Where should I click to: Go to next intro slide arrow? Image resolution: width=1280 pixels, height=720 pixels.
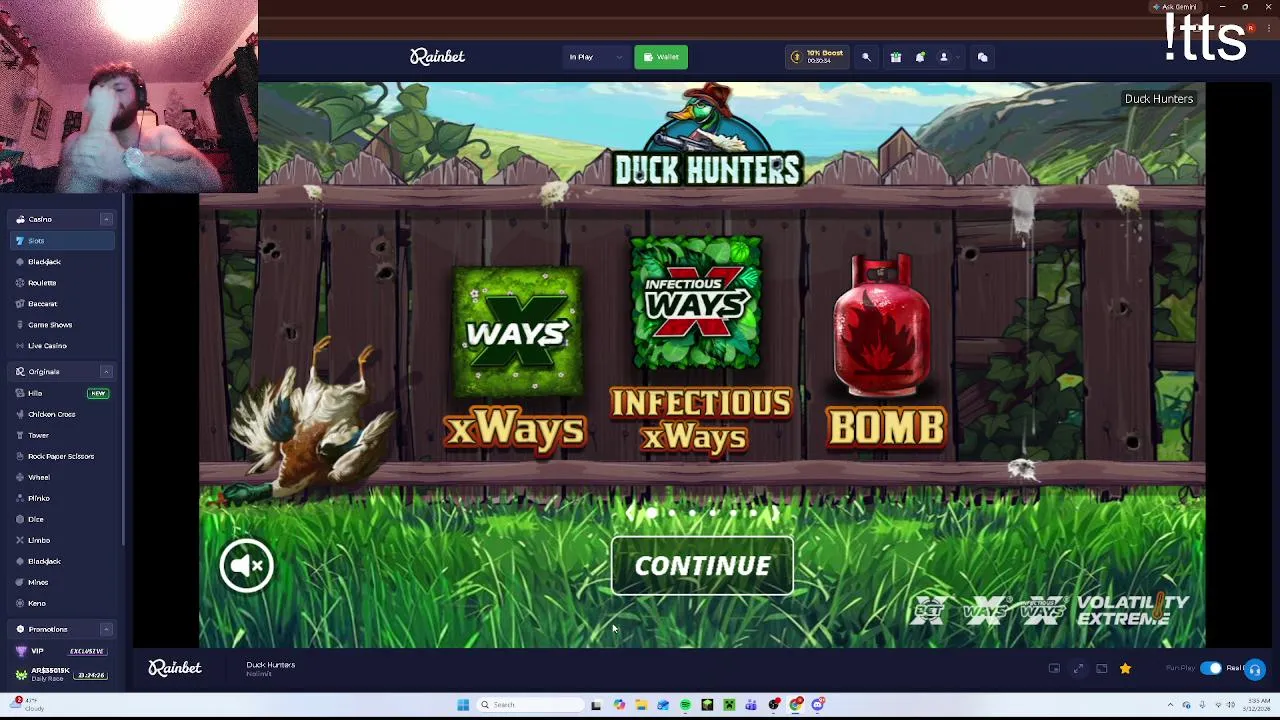776,513
